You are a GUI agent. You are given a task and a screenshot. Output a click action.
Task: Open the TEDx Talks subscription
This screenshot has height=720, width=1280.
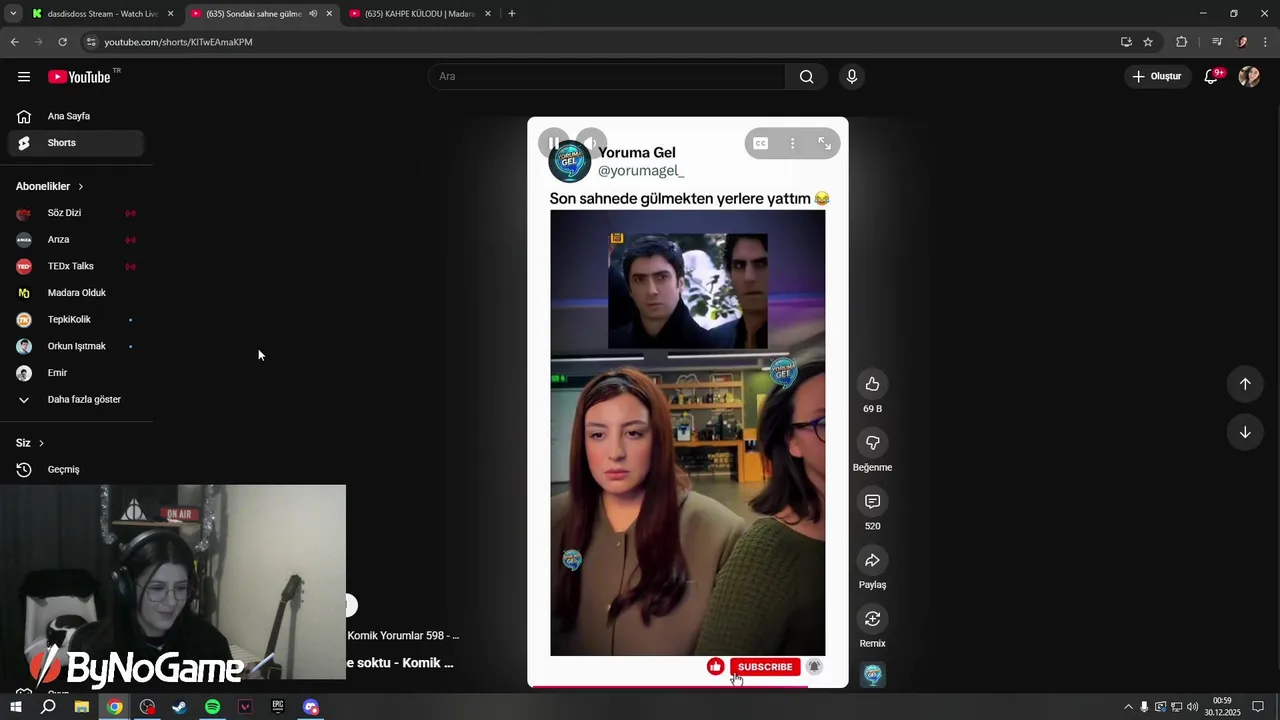[x=76, y=266]
